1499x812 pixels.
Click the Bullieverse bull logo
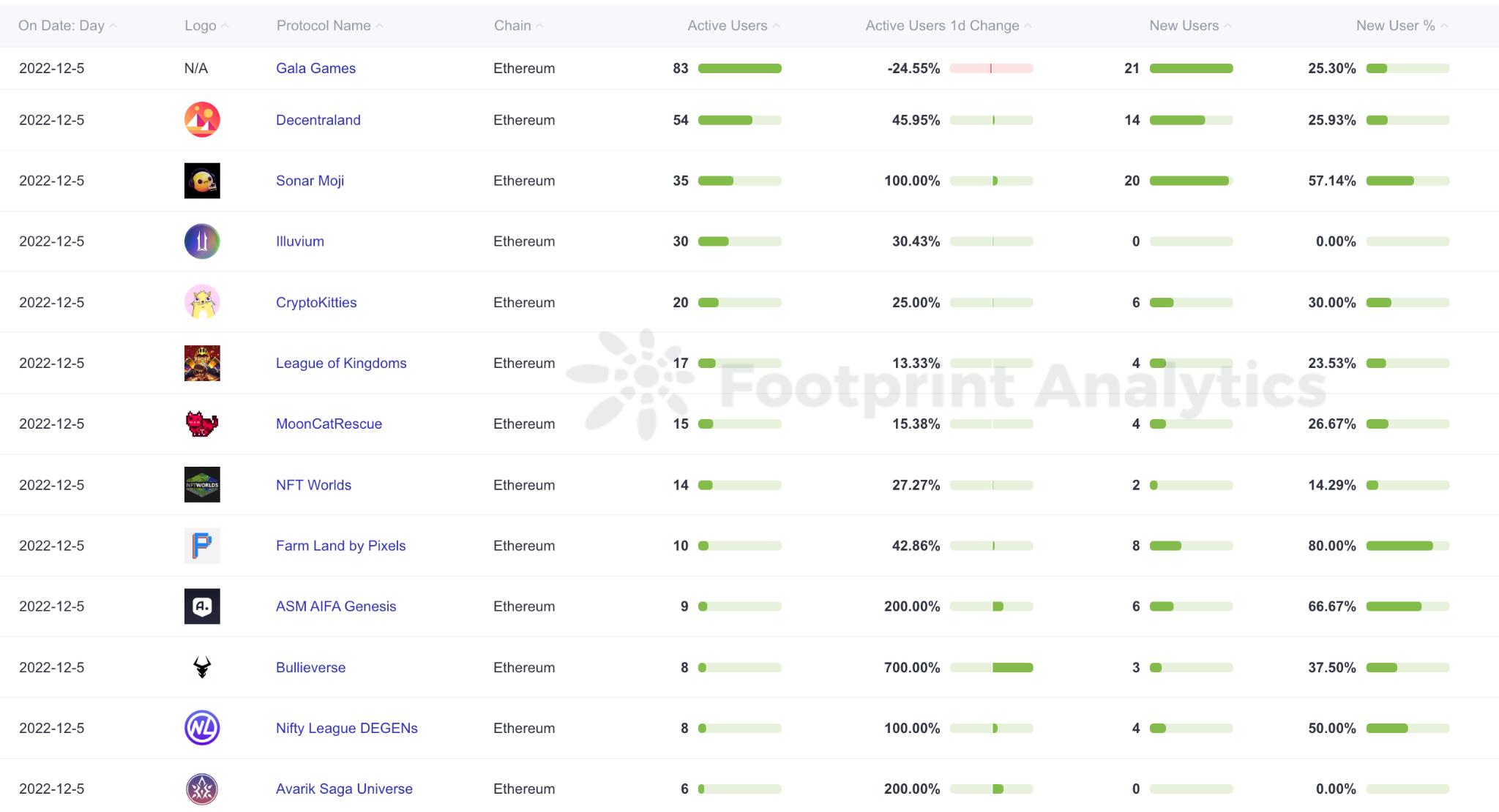point(202,667)
